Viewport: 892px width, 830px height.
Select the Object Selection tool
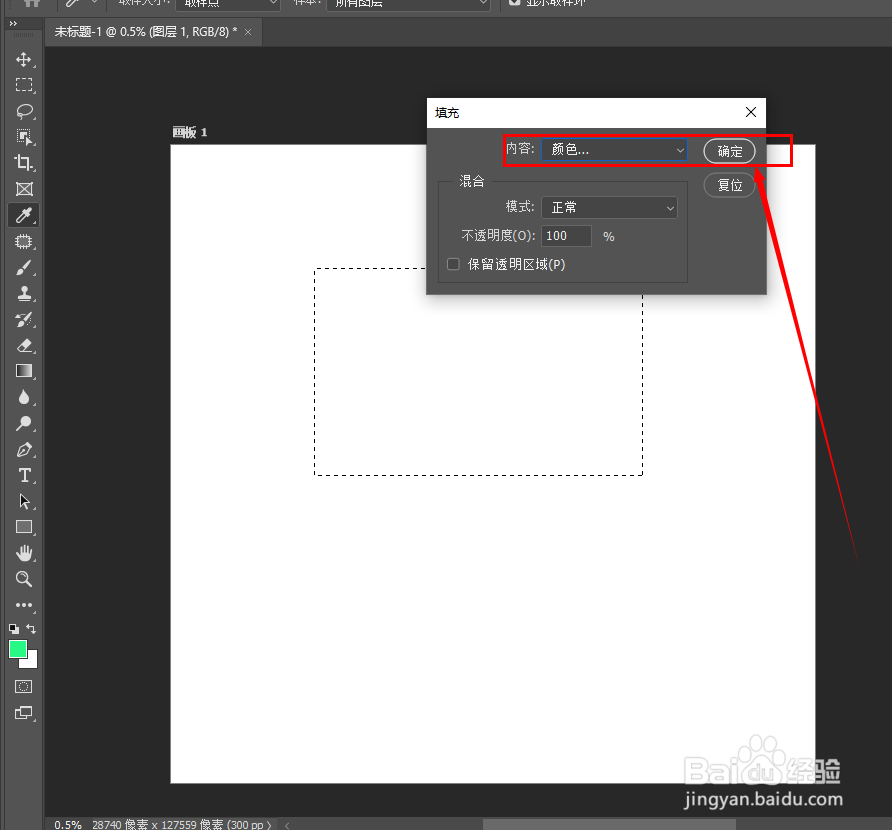[x=24, y=137]
